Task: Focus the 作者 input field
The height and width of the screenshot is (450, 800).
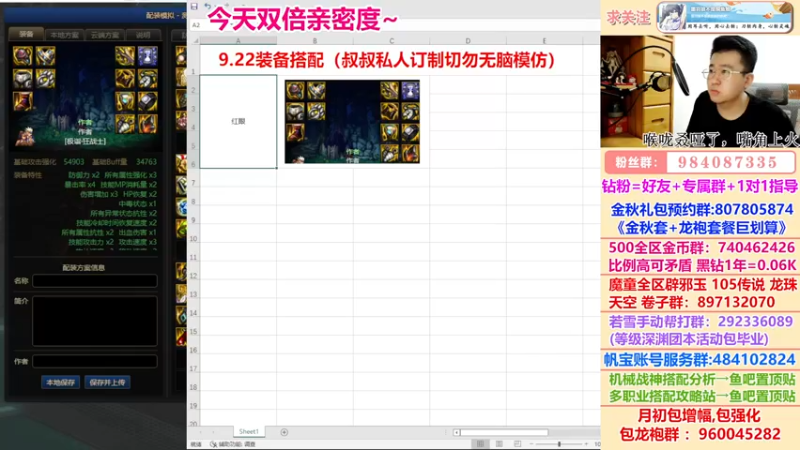Action: tap(95, 361)
